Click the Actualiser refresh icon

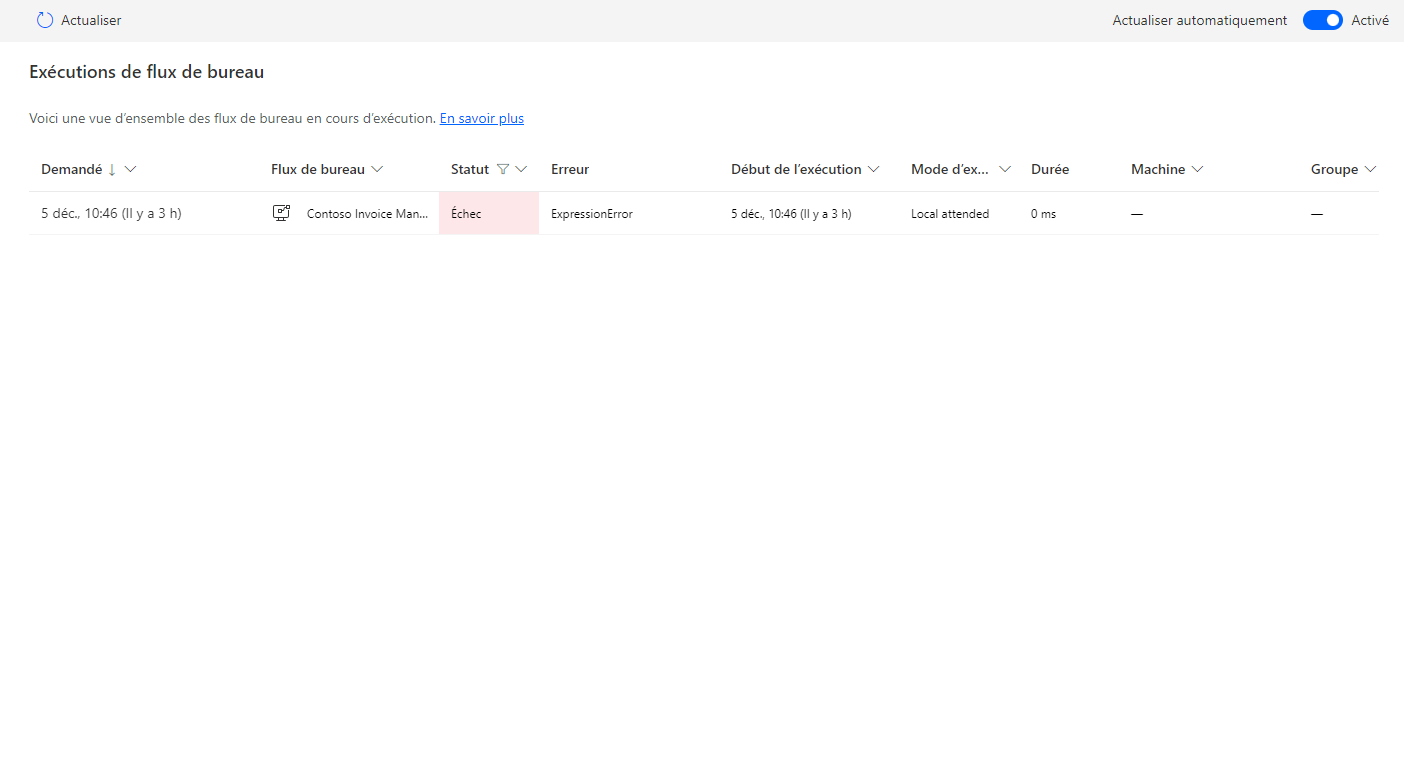pyautogui.click(x=45, y=20)
